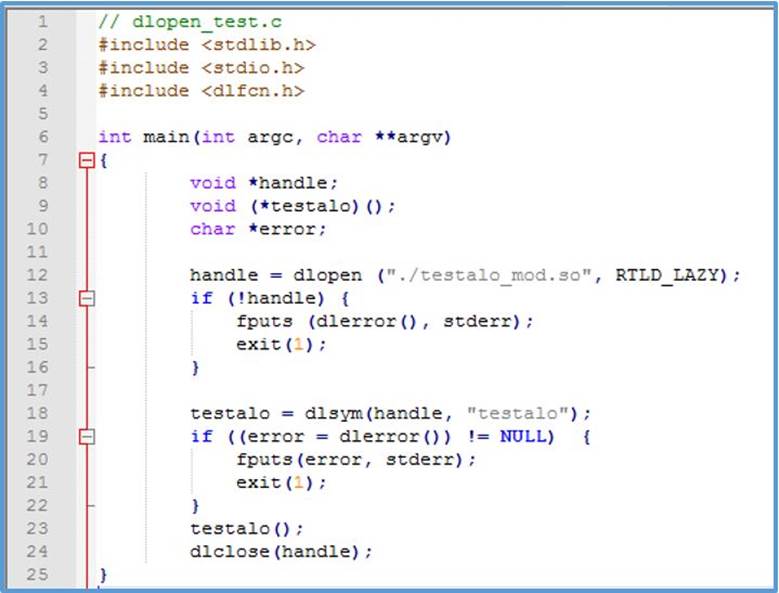Click the fputs(error, stderr) call
The height and width of the screenshot is (593, 779).
[x=356, y=459]
